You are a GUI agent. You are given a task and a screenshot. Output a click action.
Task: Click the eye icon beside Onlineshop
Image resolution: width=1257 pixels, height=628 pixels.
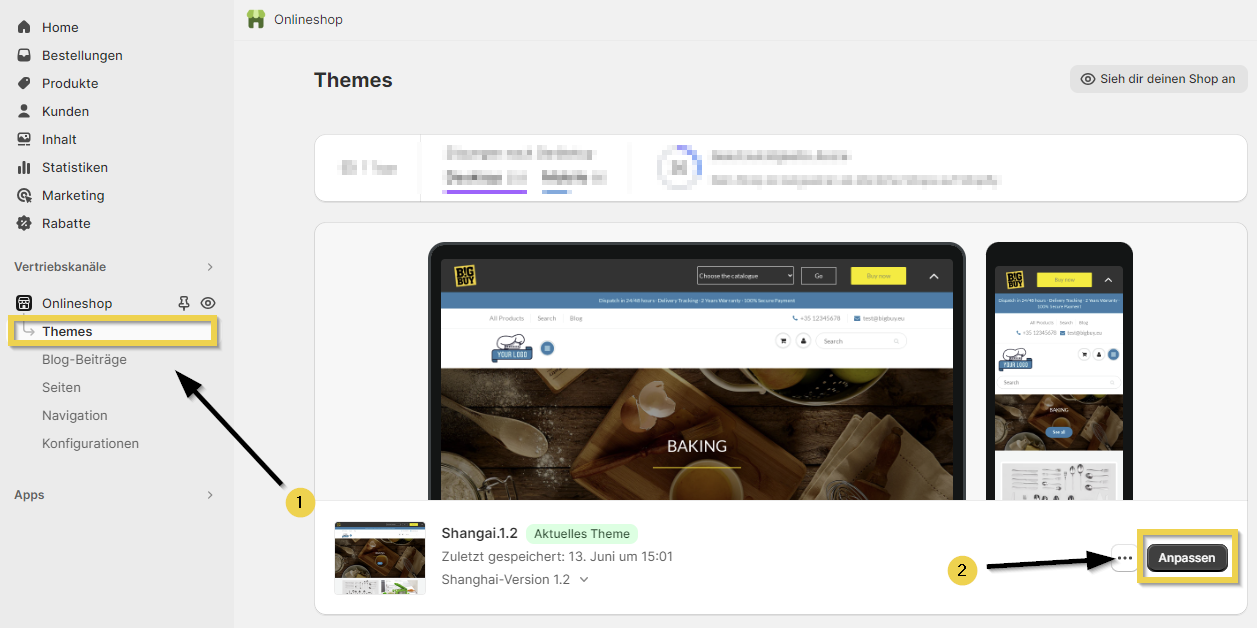[208, 303]
